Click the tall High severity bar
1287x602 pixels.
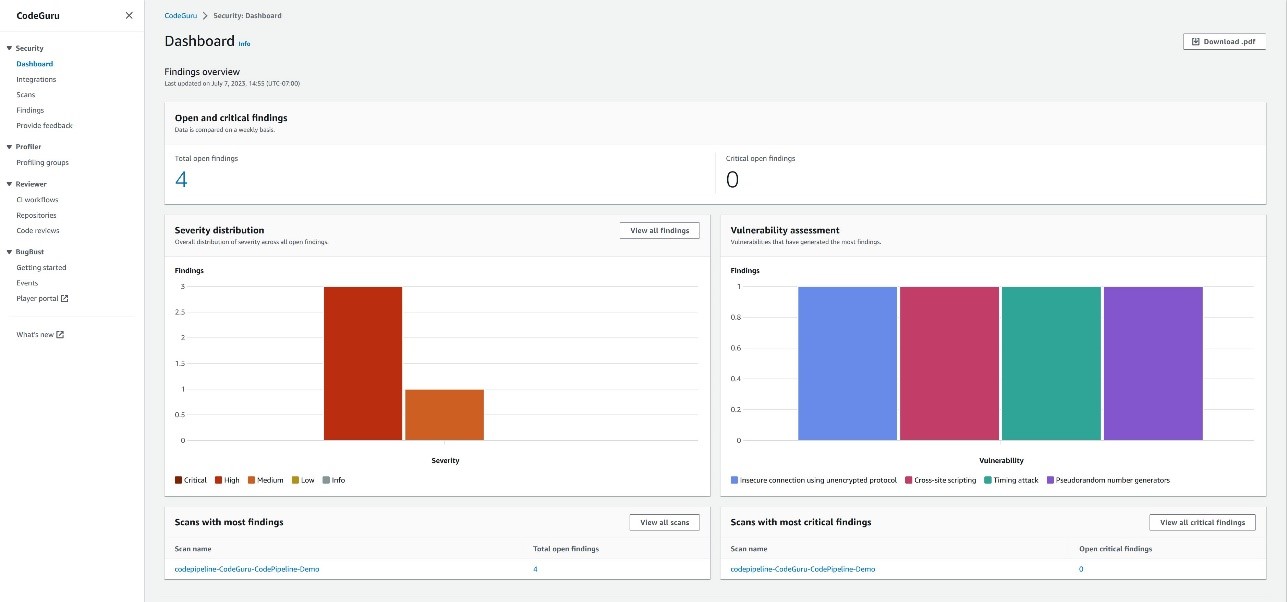[363, 363]
